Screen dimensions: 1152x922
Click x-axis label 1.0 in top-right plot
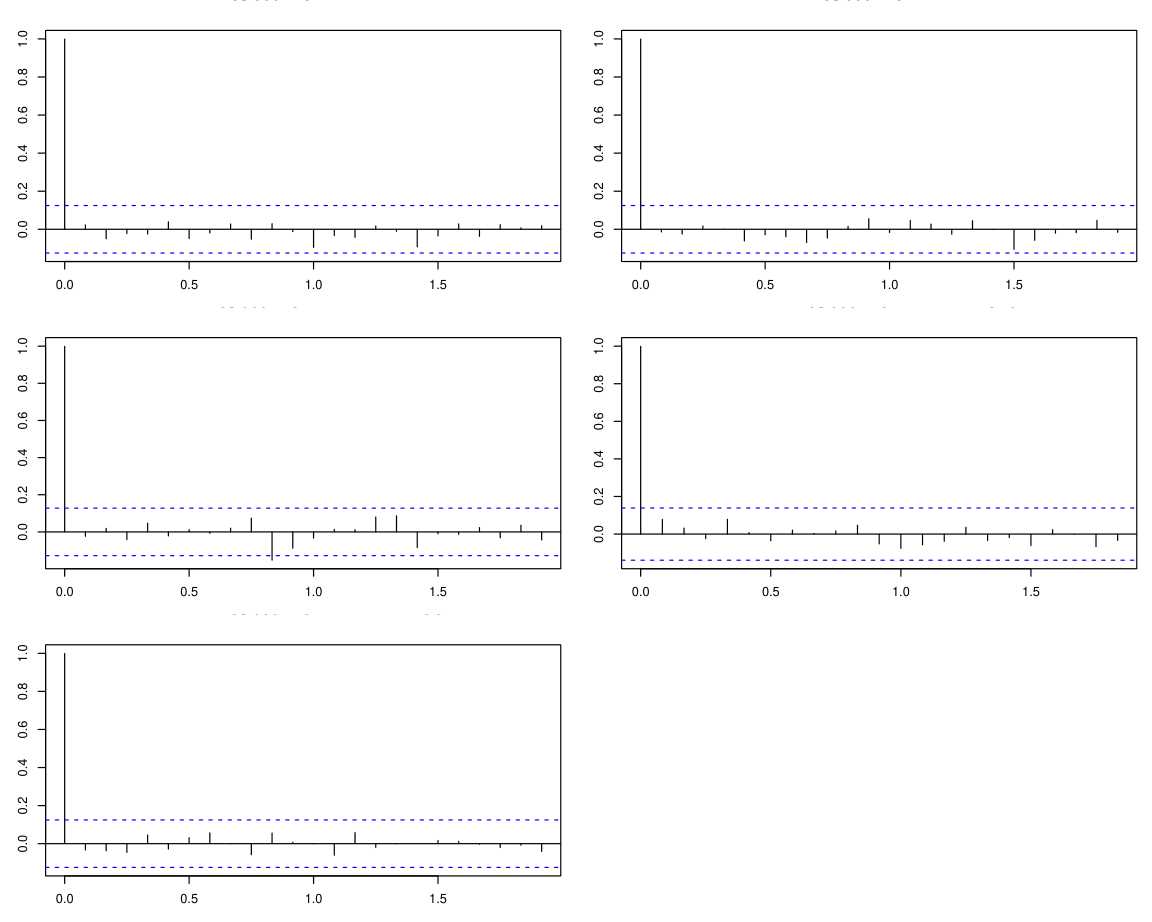890,285
